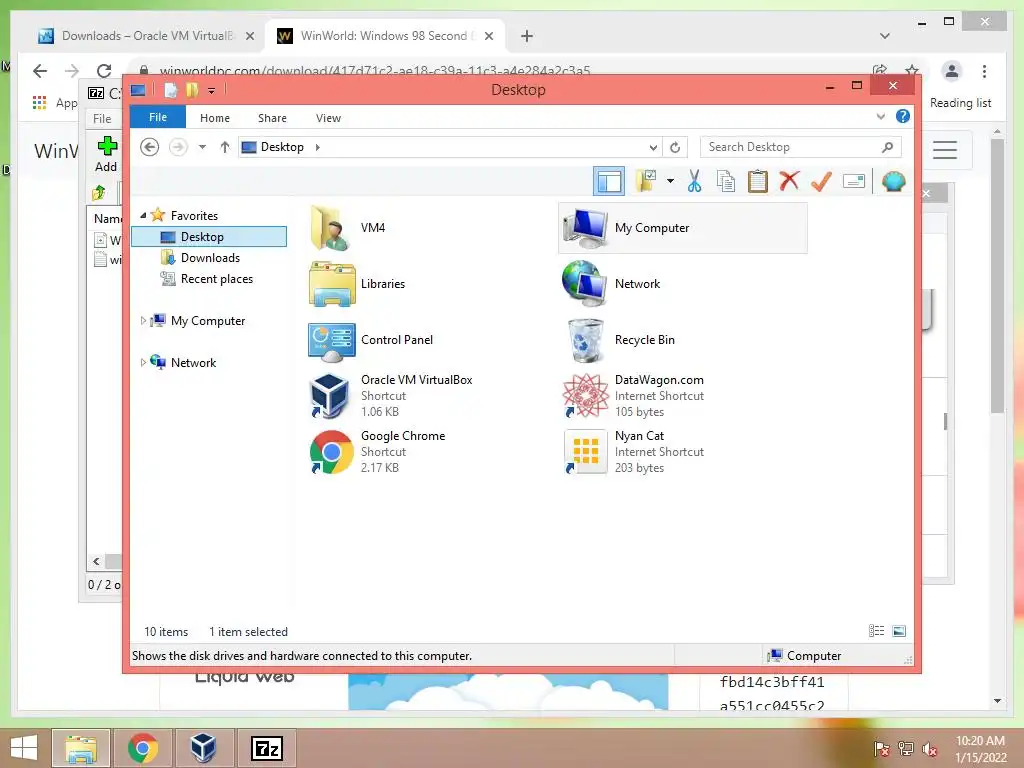Image resolution: width=1024 pixels, height=768 pixels.
Task: Click the red X Delete icon
Action: pos(789,180)
